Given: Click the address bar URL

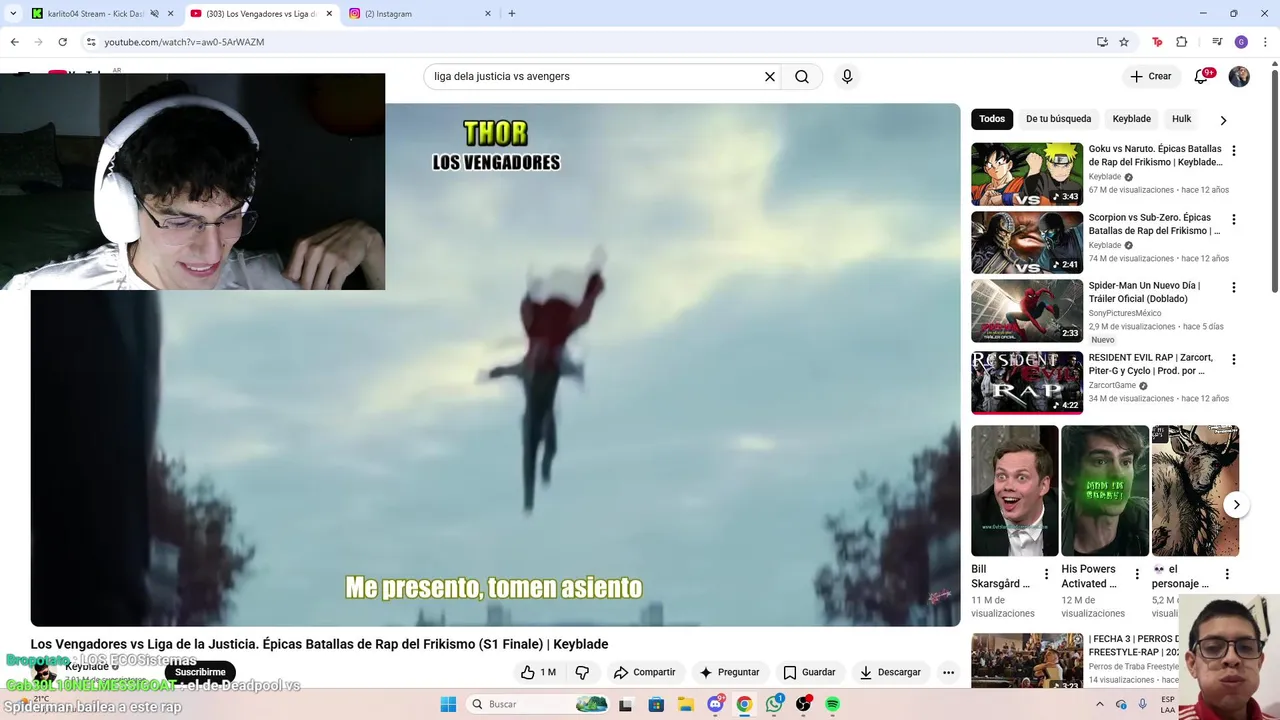Looking at the screenshot, I should coord(184,42).
